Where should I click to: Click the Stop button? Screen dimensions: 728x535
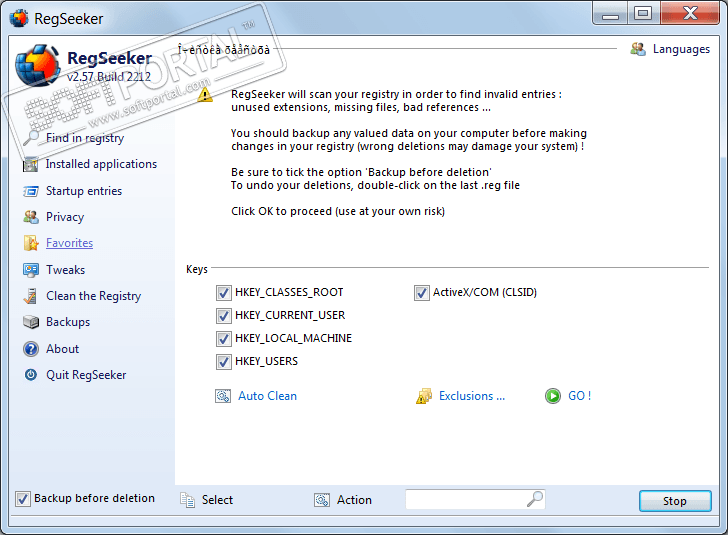click(675, 501)
